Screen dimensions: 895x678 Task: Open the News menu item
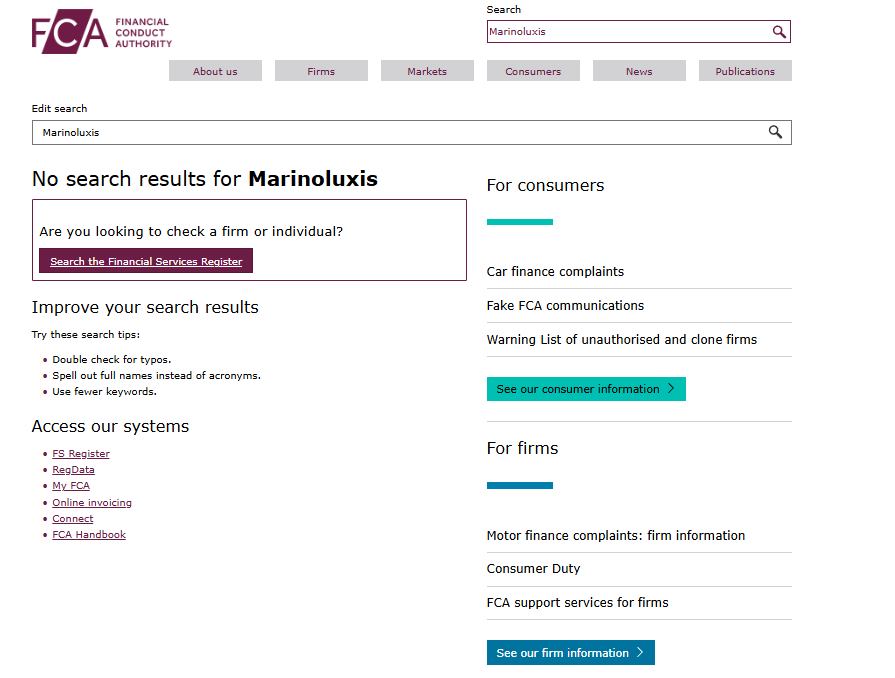click(x=639, y=71)
